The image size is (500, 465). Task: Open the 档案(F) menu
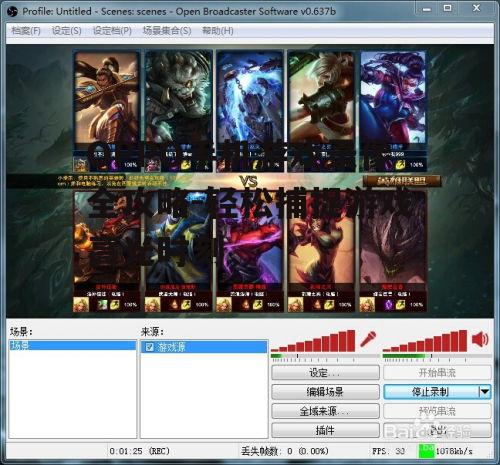[26, 31]
